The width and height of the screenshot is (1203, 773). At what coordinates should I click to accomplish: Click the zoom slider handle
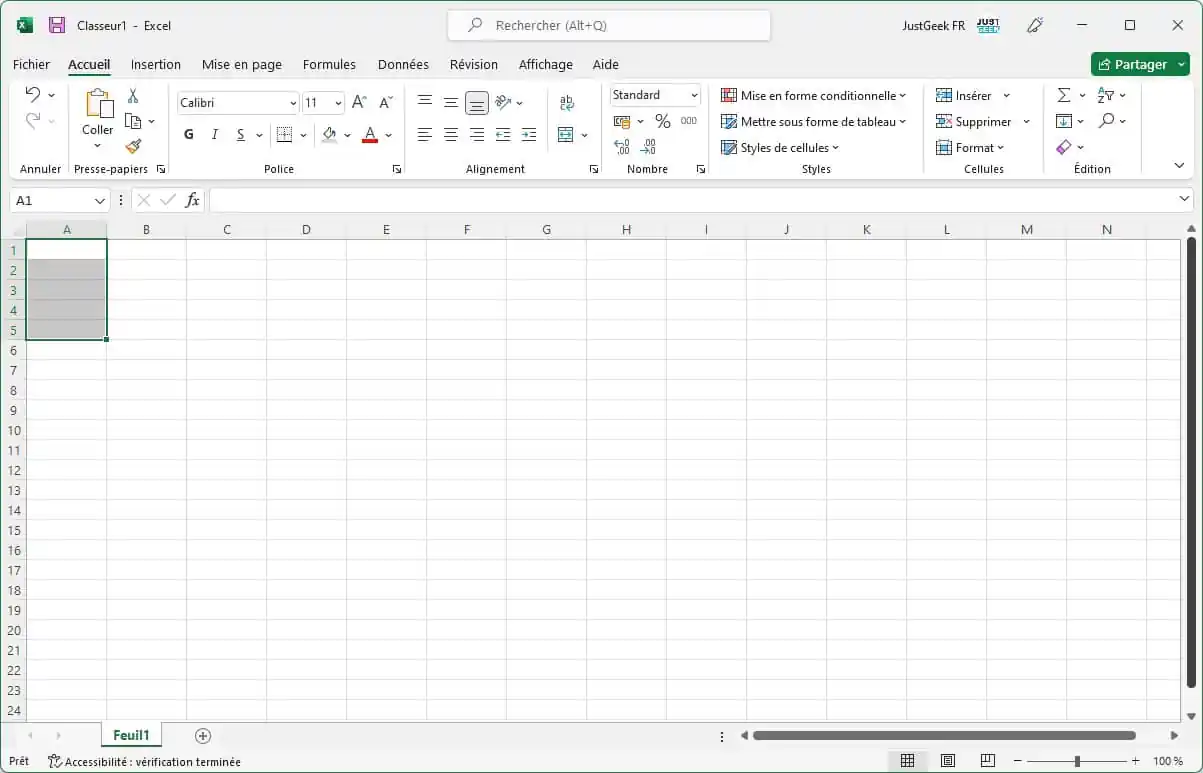(x=1077, y=761)
